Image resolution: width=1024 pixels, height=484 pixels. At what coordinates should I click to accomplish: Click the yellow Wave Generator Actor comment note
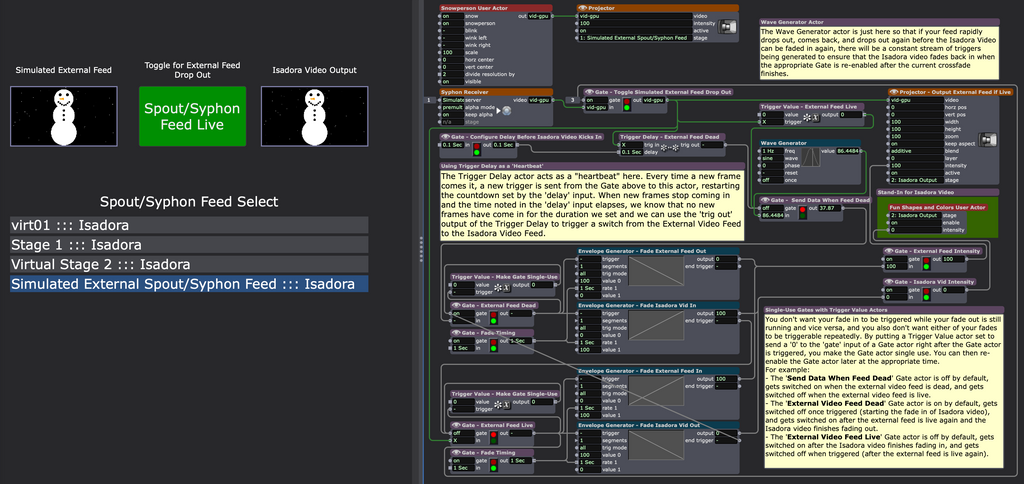click(879, 52)
